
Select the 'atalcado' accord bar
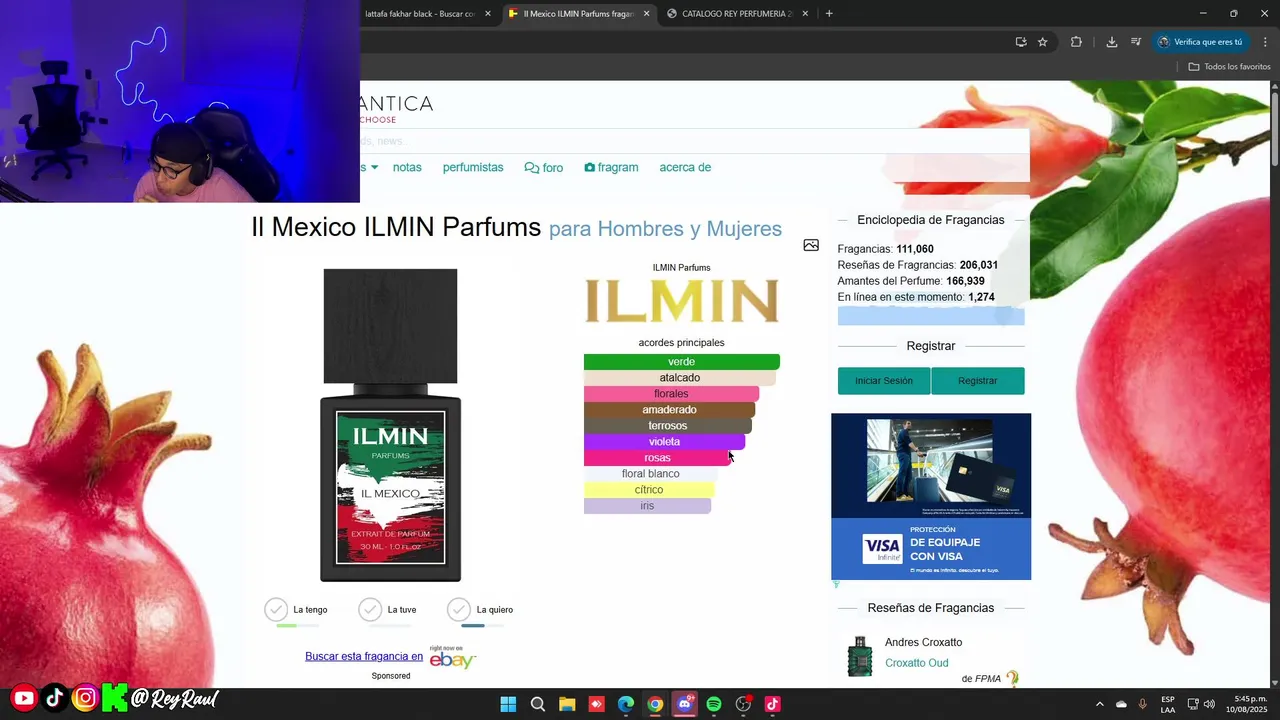(680, 378)
